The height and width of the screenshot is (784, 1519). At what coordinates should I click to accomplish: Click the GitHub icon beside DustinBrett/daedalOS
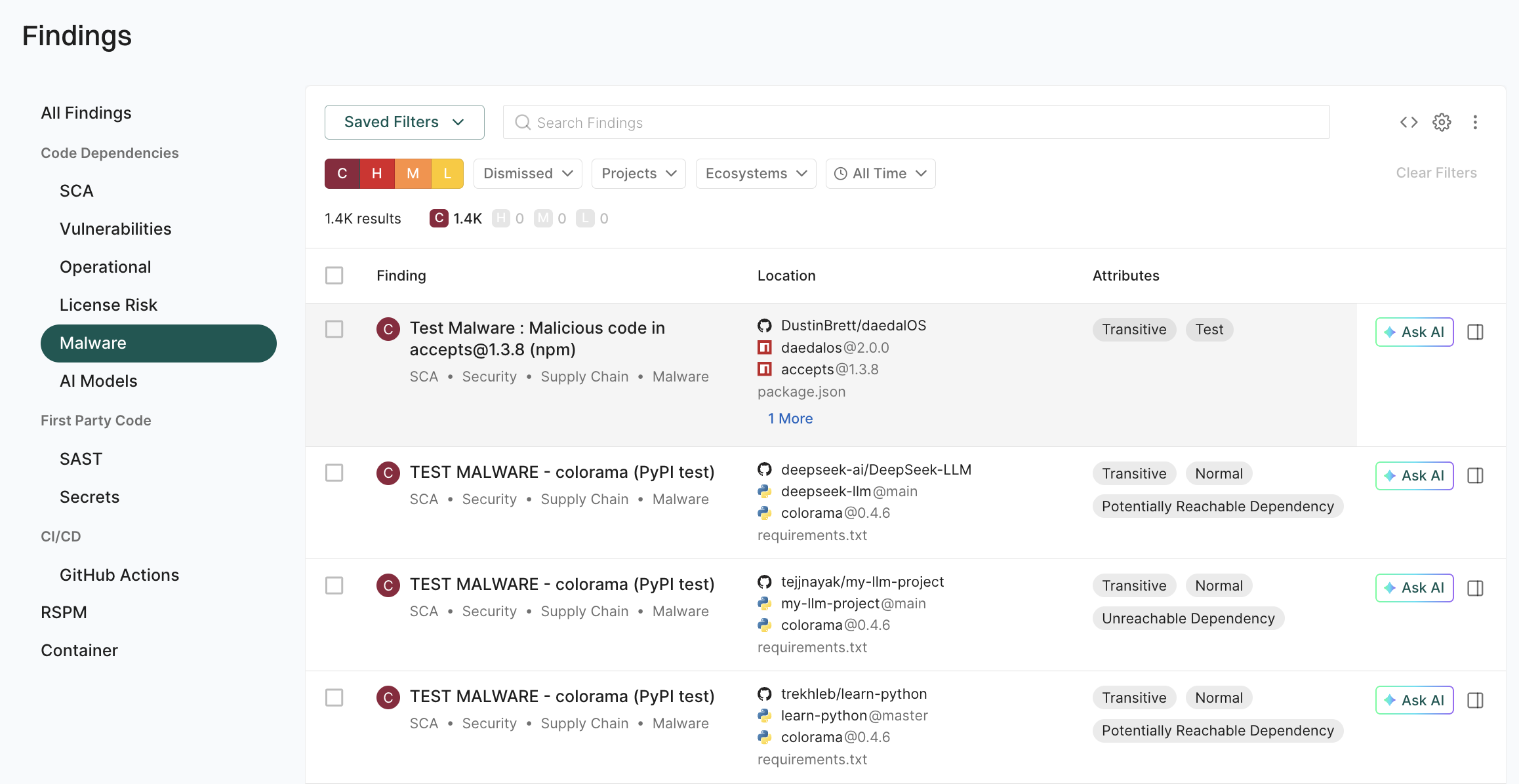(764, 324)
